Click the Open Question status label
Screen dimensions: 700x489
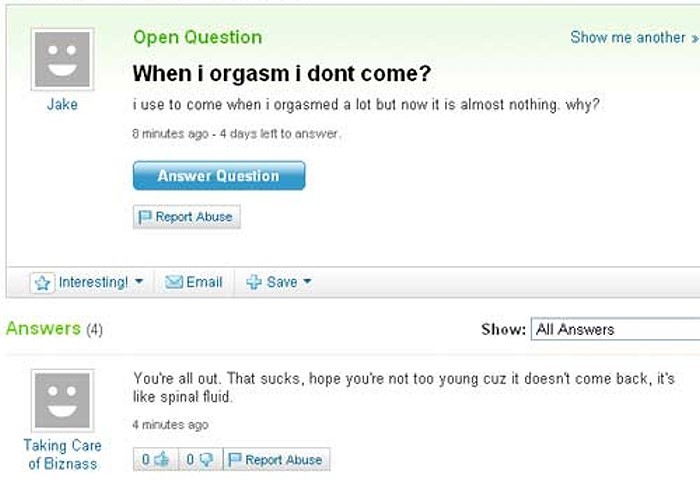click(x=197, y=37)
